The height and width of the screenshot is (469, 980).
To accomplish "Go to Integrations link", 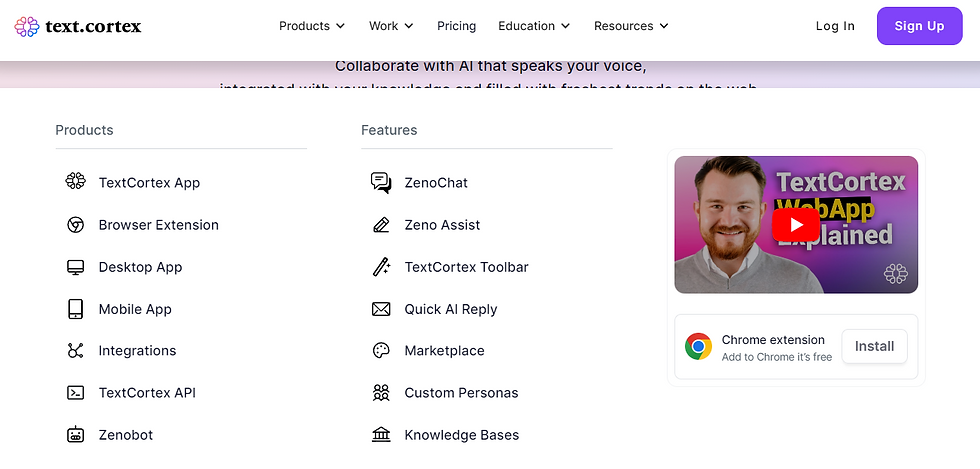I will click(x=138, y=351).
